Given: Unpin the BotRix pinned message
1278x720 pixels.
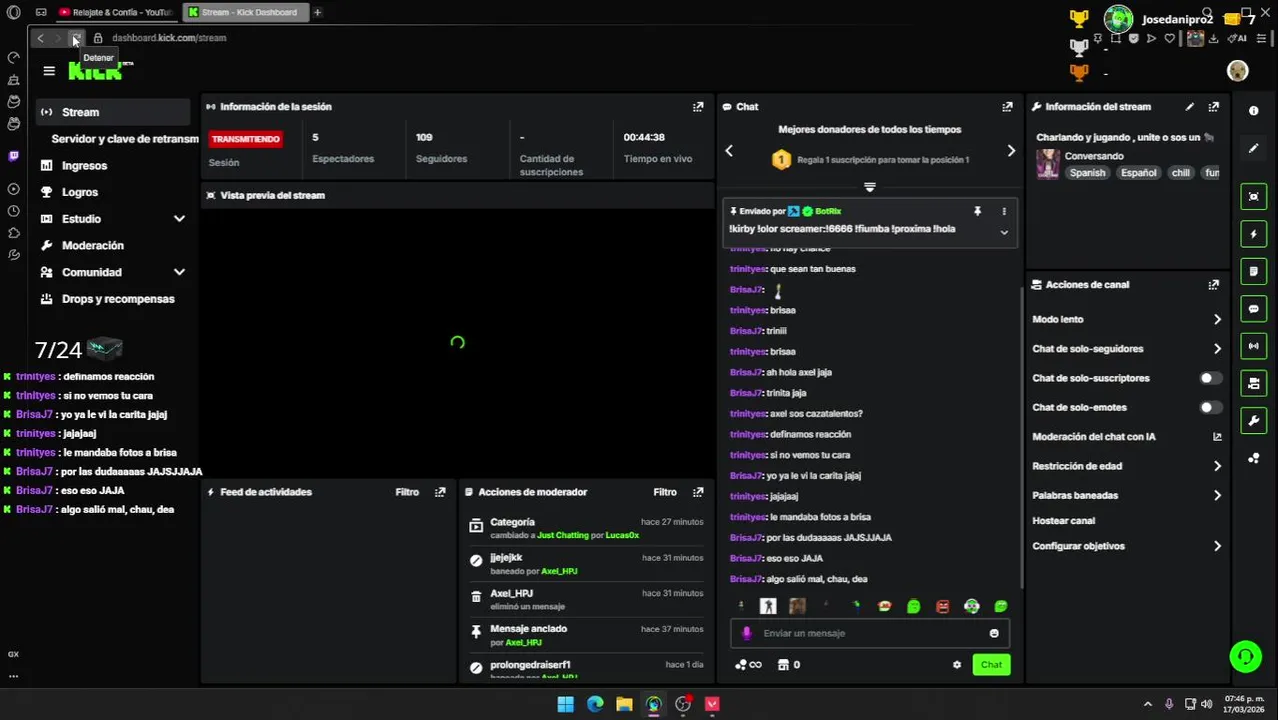Looking at the screenshot, I should pyautogui.click(x=977, y=212).
